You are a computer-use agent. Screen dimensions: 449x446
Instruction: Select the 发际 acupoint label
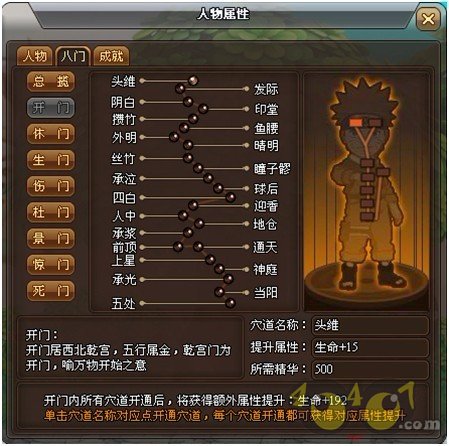pyautogui.click(x=266, y=89)
